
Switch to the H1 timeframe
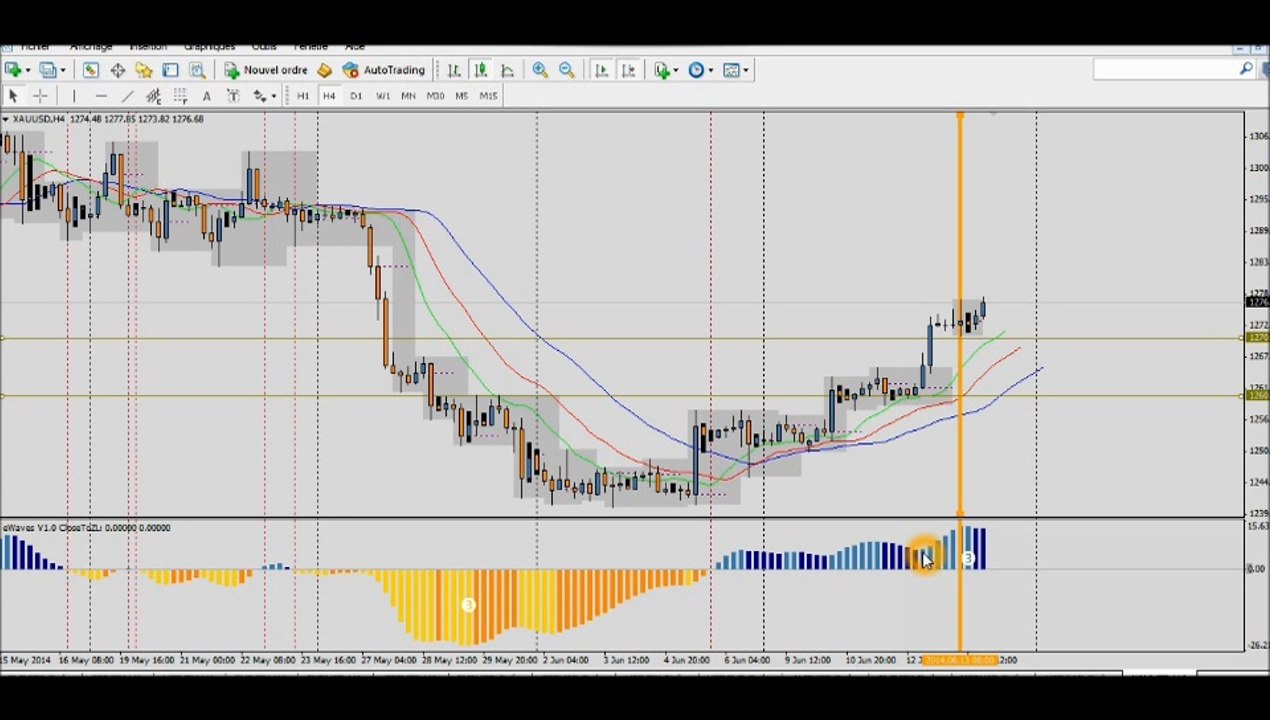[302, 96]
